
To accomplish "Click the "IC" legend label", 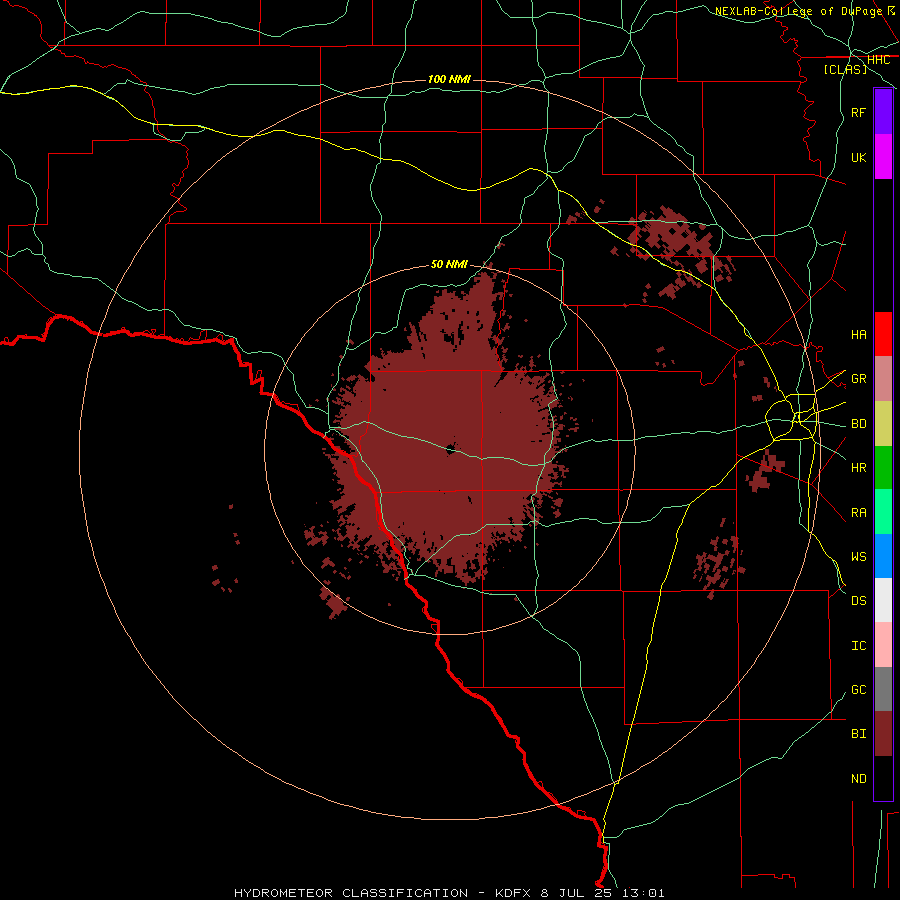I will (859, 646).
